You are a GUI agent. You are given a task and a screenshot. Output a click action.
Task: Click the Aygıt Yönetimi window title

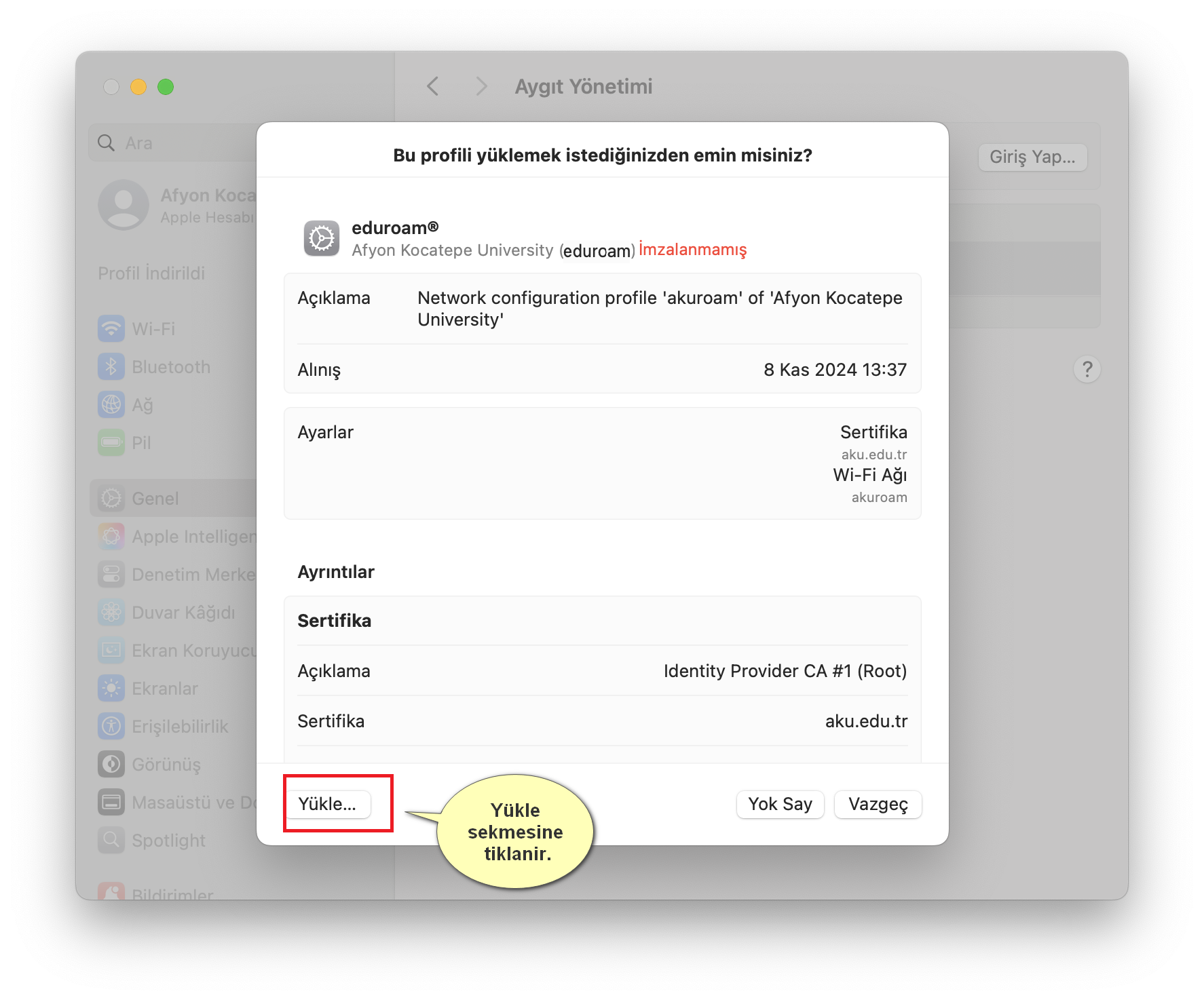click(x=584, y=86)
